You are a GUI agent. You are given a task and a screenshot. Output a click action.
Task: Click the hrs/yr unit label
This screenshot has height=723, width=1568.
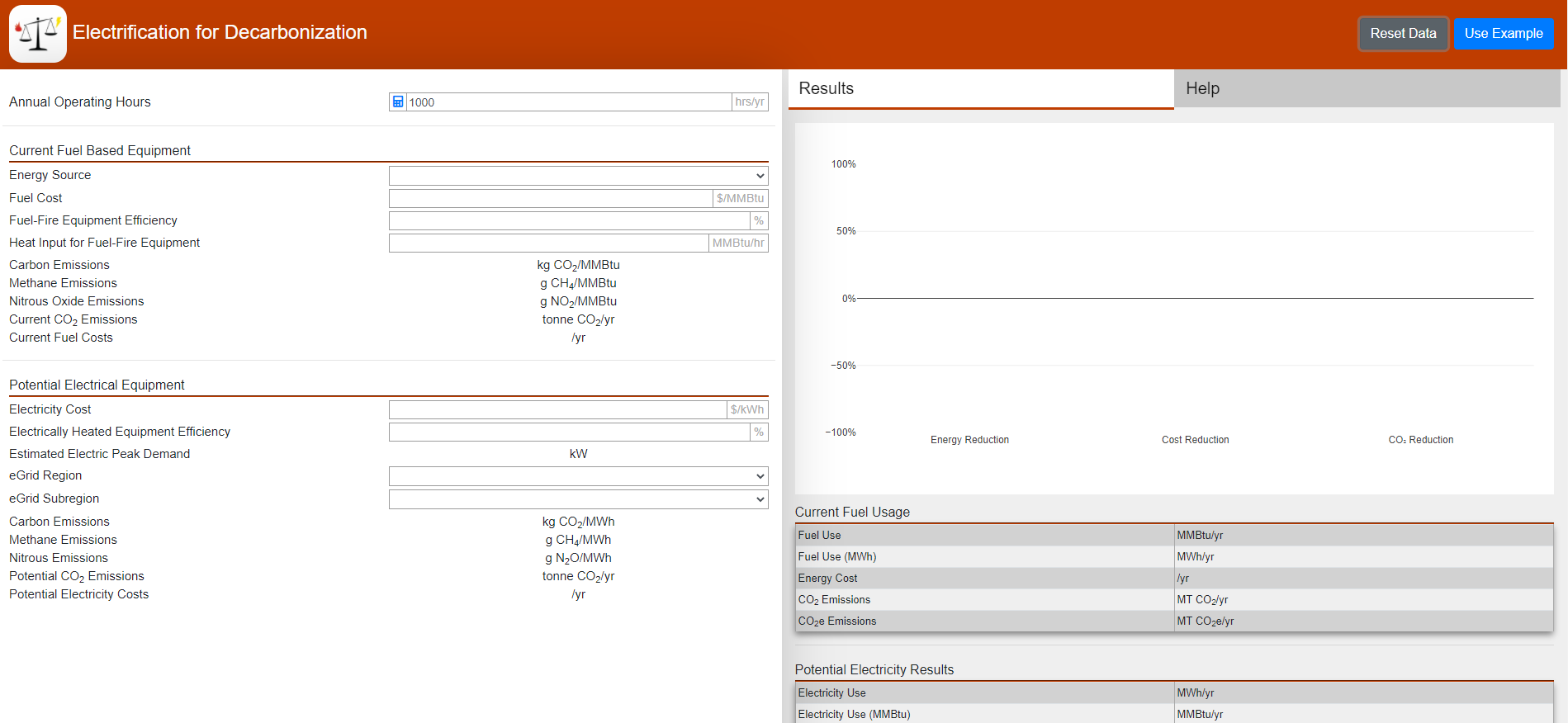tap(750, 102)
